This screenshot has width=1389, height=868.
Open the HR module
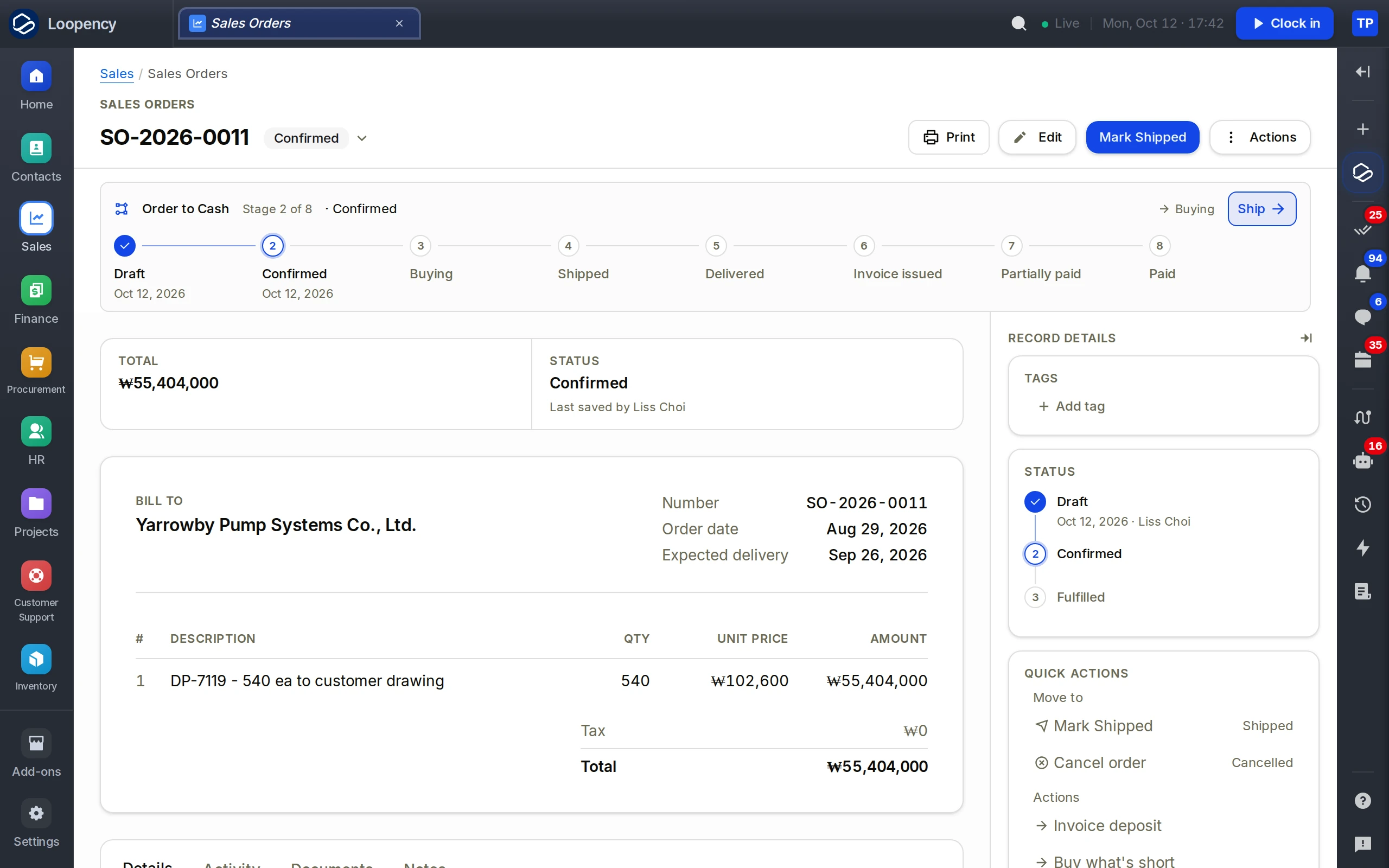pyautogui.click(x=36, y=442)
